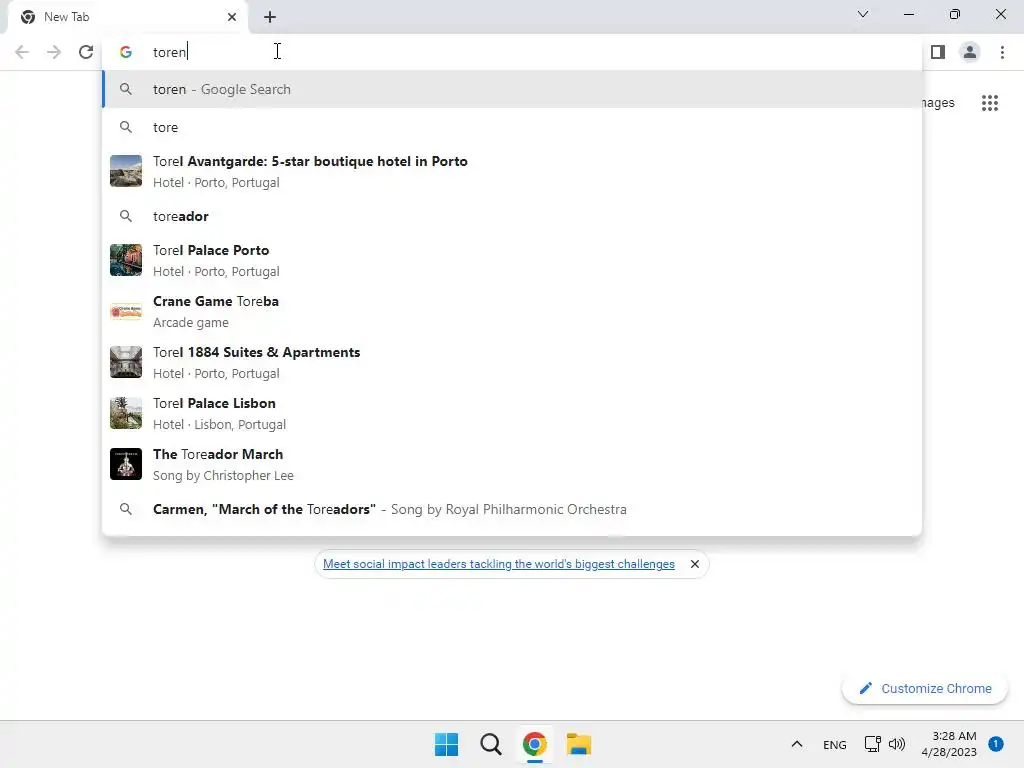Choose Torel Palace Porto suggestion
The width and height of the screenshot is (1024, 768).
pos(512,260)
